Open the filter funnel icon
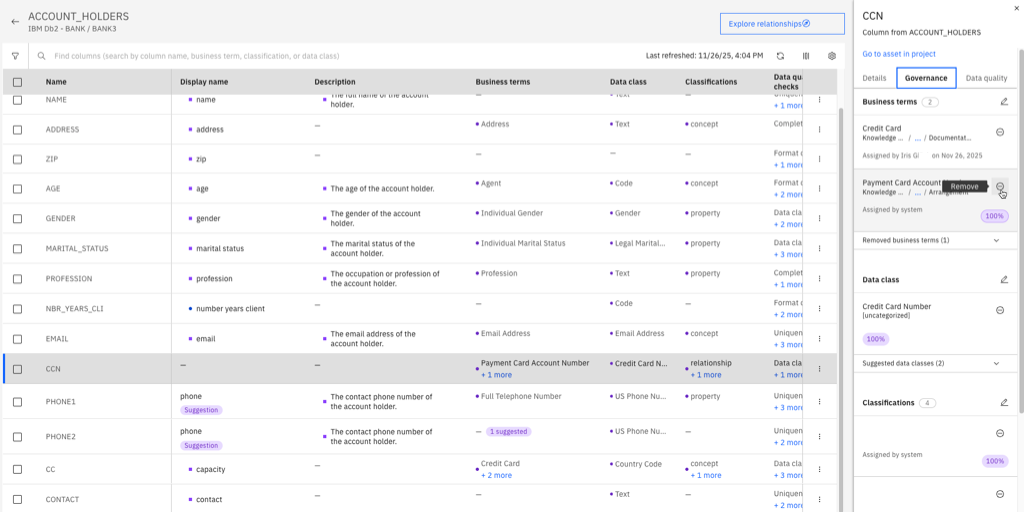 [x=15, y=56]
